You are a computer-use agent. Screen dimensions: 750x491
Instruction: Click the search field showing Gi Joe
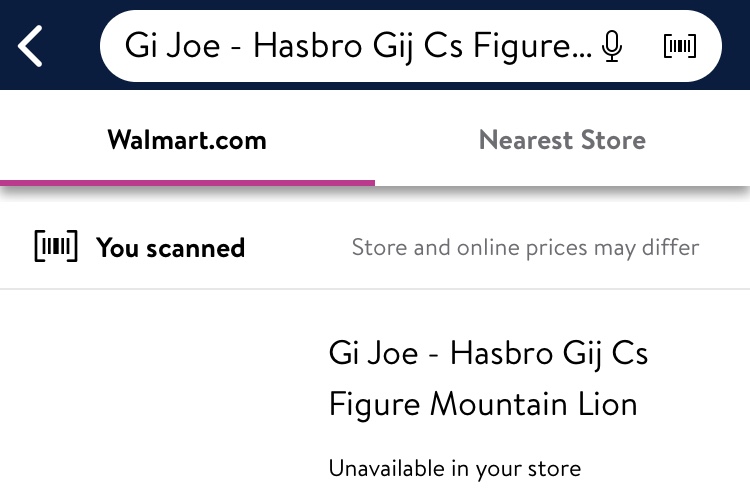coord(350,46)
